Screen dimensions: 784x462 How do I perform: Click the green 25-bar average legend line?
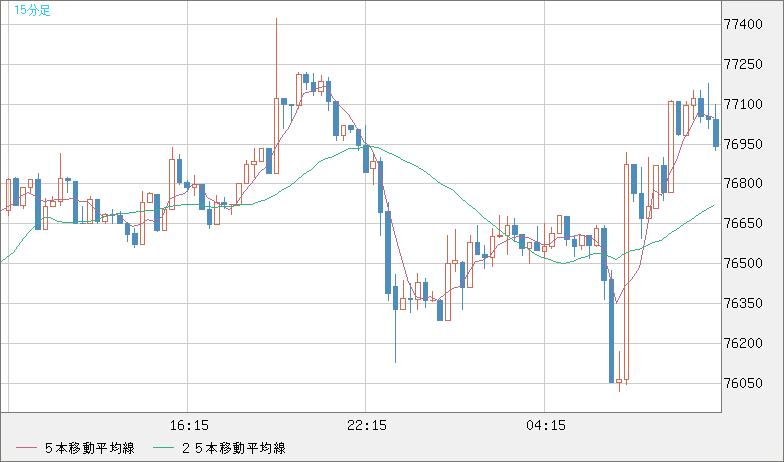tap(163, 448)
